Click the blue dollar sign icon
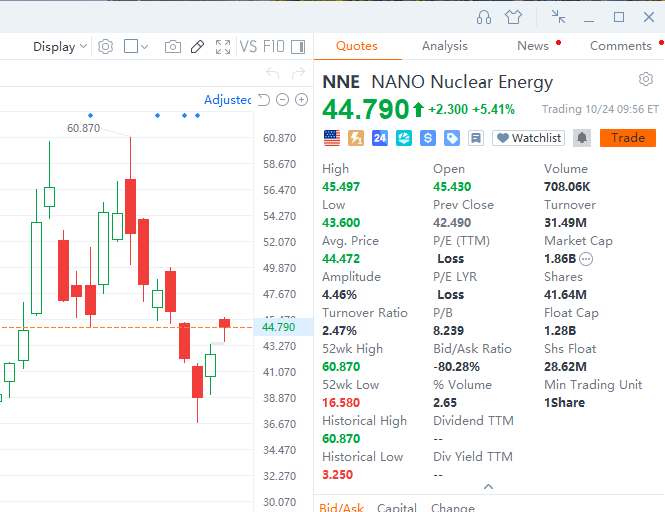This screenshot has height=512, width=665. (x=428, y=138)
